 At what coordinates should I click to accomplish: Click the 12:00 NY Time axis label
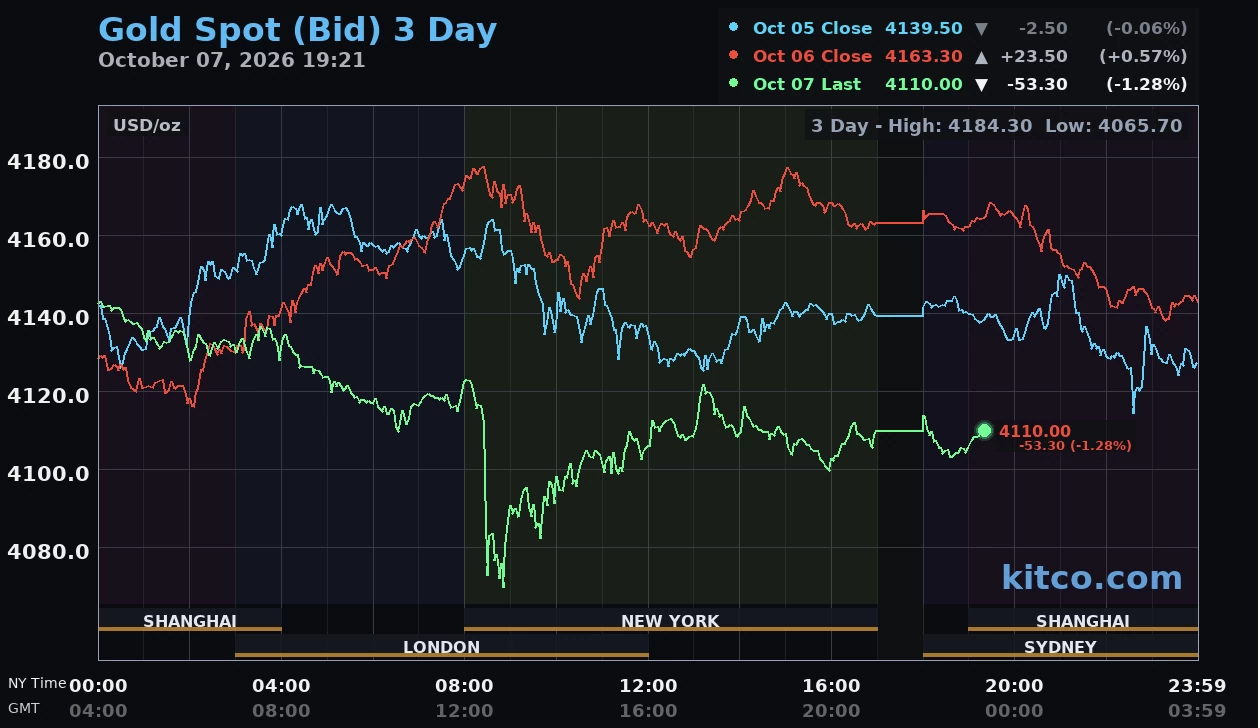648,686
